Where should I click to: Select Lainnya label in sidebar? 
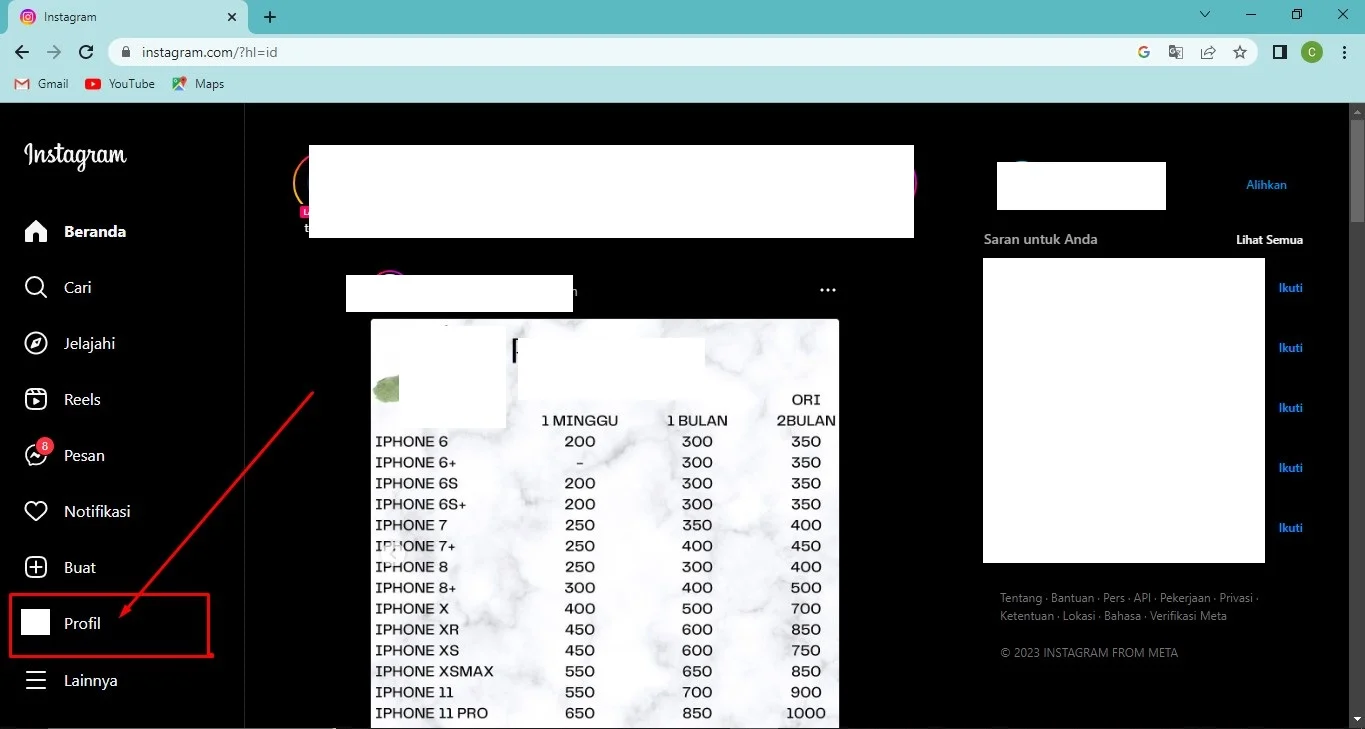tap(91, 681)
